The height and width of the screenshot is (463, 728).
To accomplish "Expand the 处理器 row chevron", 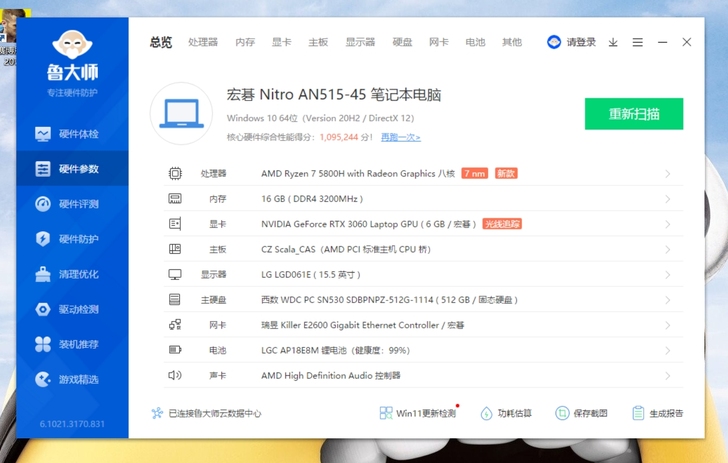I will (668, 174).
